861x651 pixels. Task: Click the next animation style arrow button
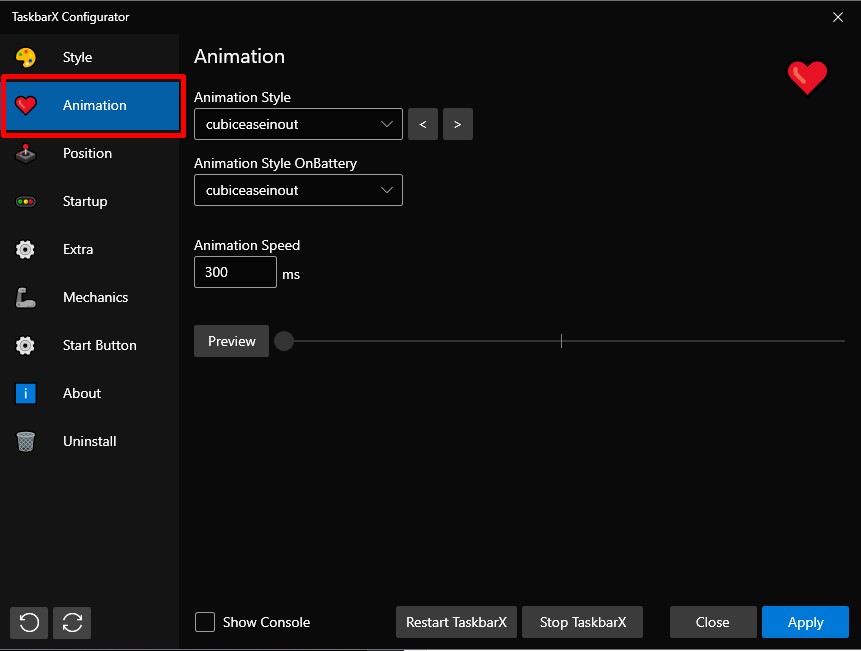[457, 124]
